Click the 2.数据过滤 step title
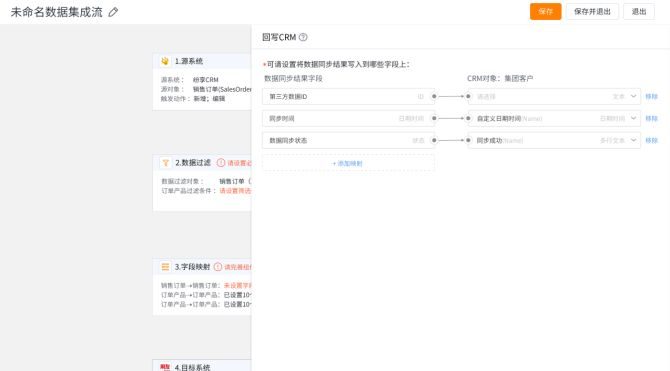The width and height of the screenshot is (670, 371). pos(193,163)
